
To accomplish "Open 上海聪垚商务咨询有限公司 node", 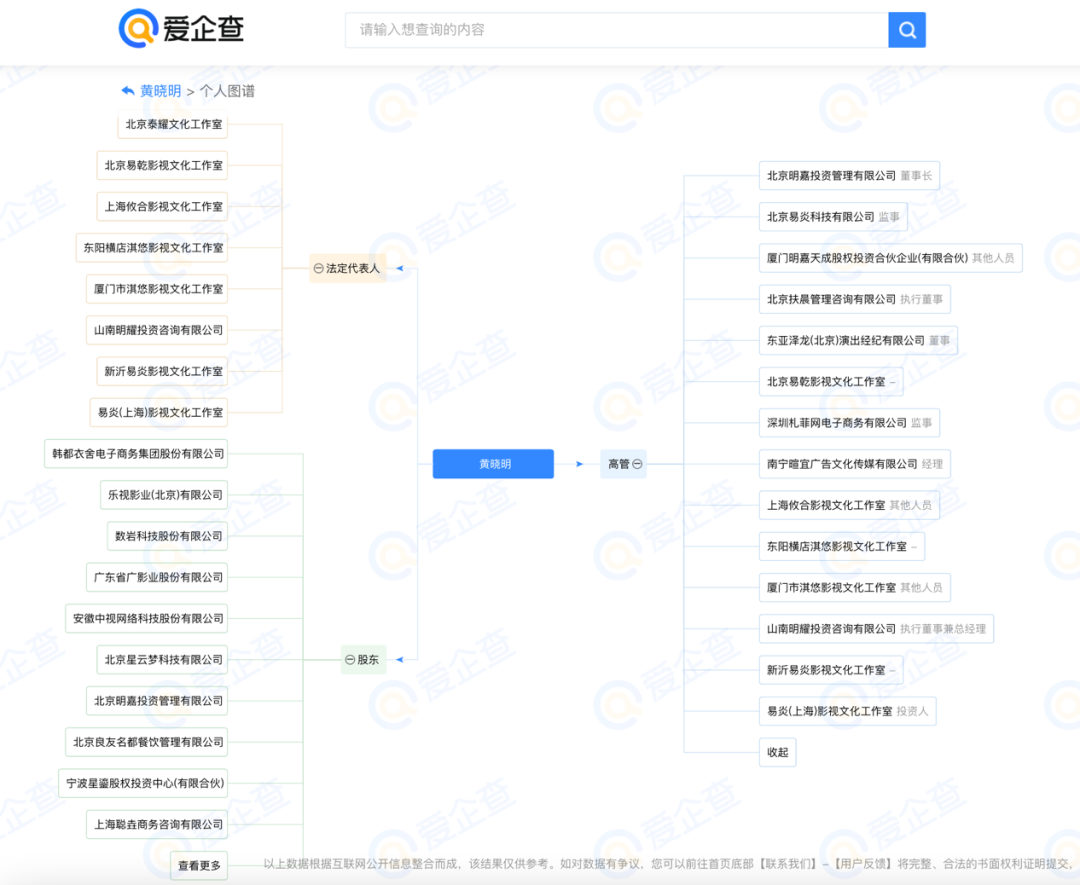I will click(x=157, y=824).
